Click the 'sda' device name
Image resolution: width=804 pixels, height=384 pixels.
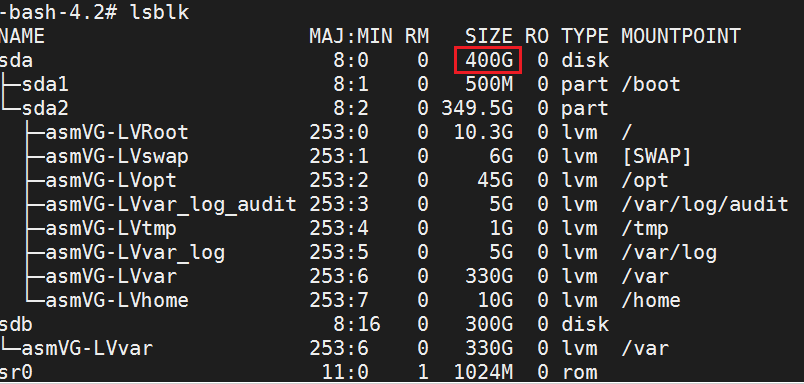coord(16,60)
